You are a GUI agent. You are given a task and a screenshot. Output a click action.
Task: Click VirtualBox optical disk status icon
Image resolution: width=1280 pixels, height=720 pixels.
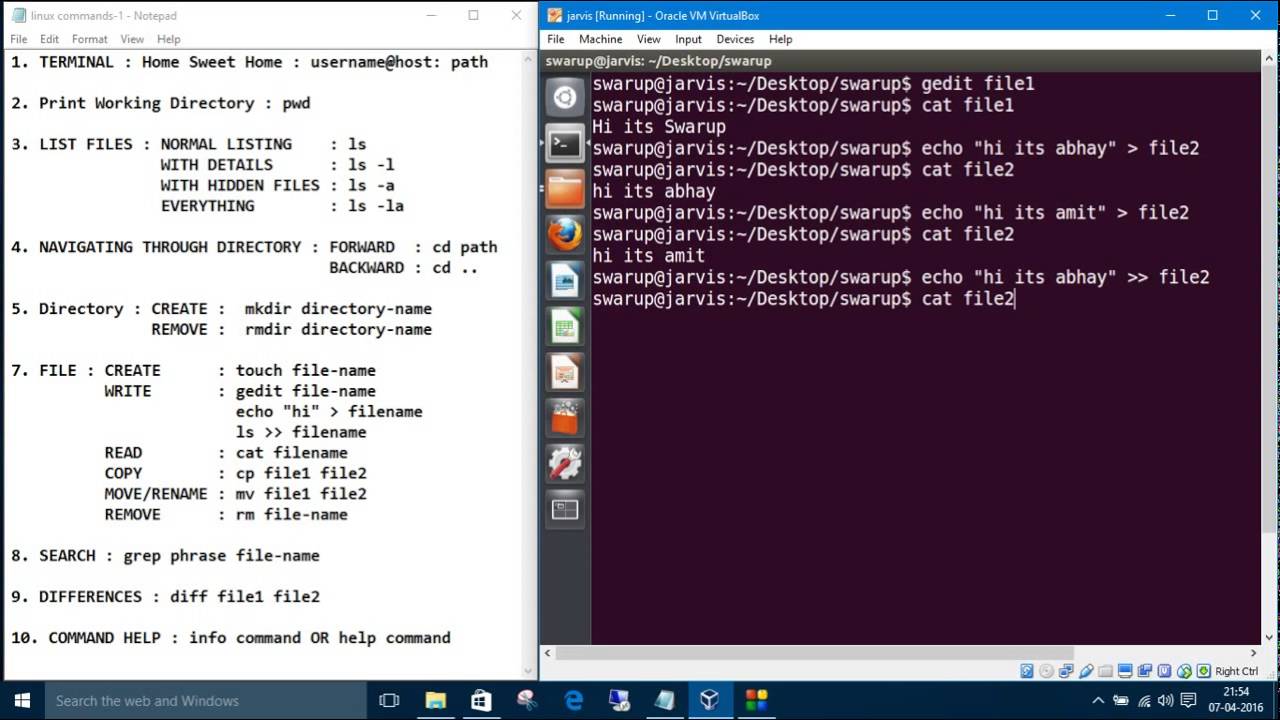pyautogui.click(x=1047, y=671)
